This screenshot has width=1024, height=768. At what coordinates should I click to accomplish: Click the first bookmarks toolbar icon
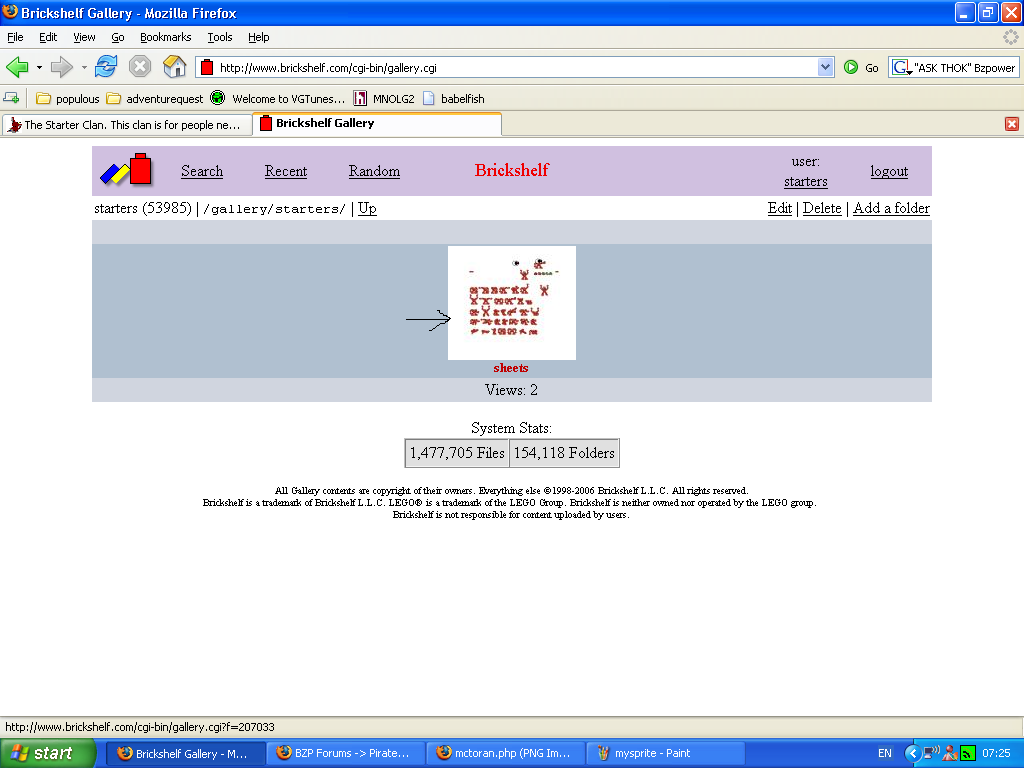11,99
